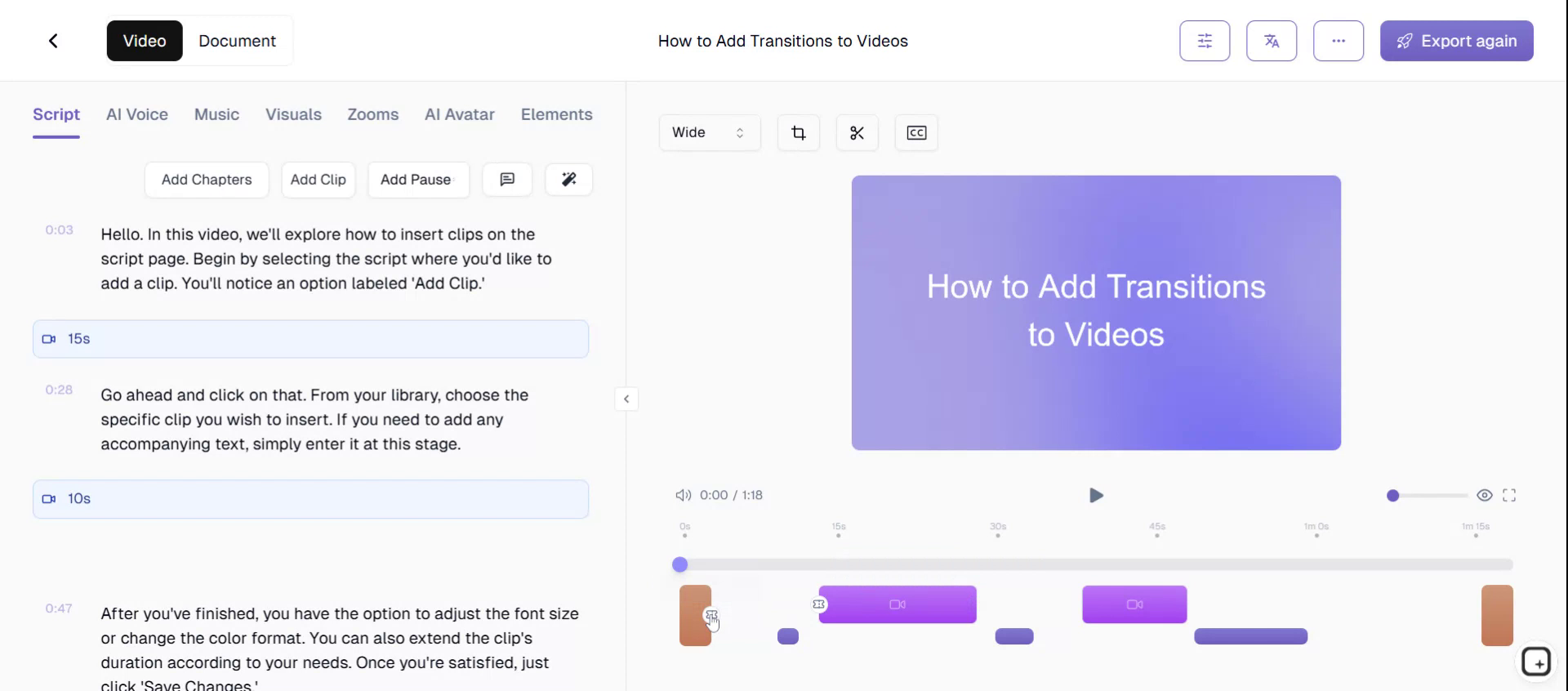Image resolution: width=1568 pixels, height=691 pixels.
Task: Switch to Video mode
Action: 145,41
